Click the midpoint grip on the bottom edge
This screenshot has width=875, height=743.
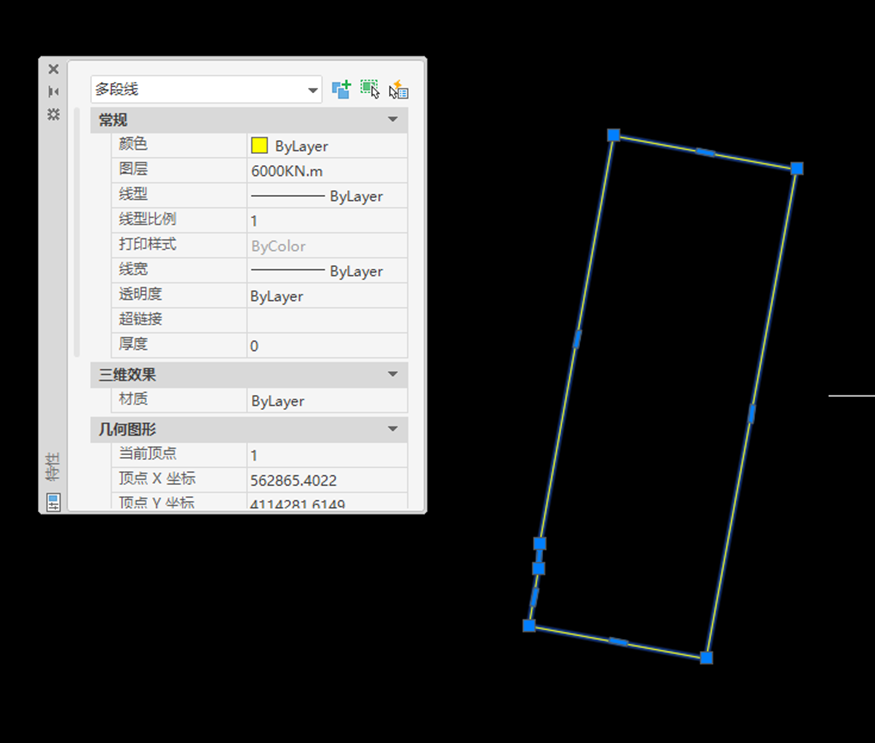618,642
